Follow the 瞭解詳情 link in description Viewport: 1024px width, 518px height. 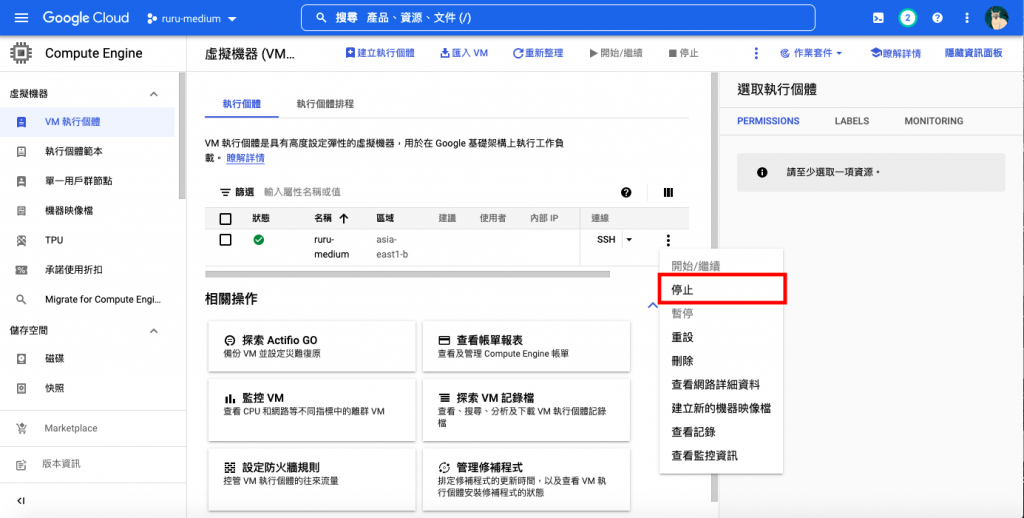[x=246, y=158]
